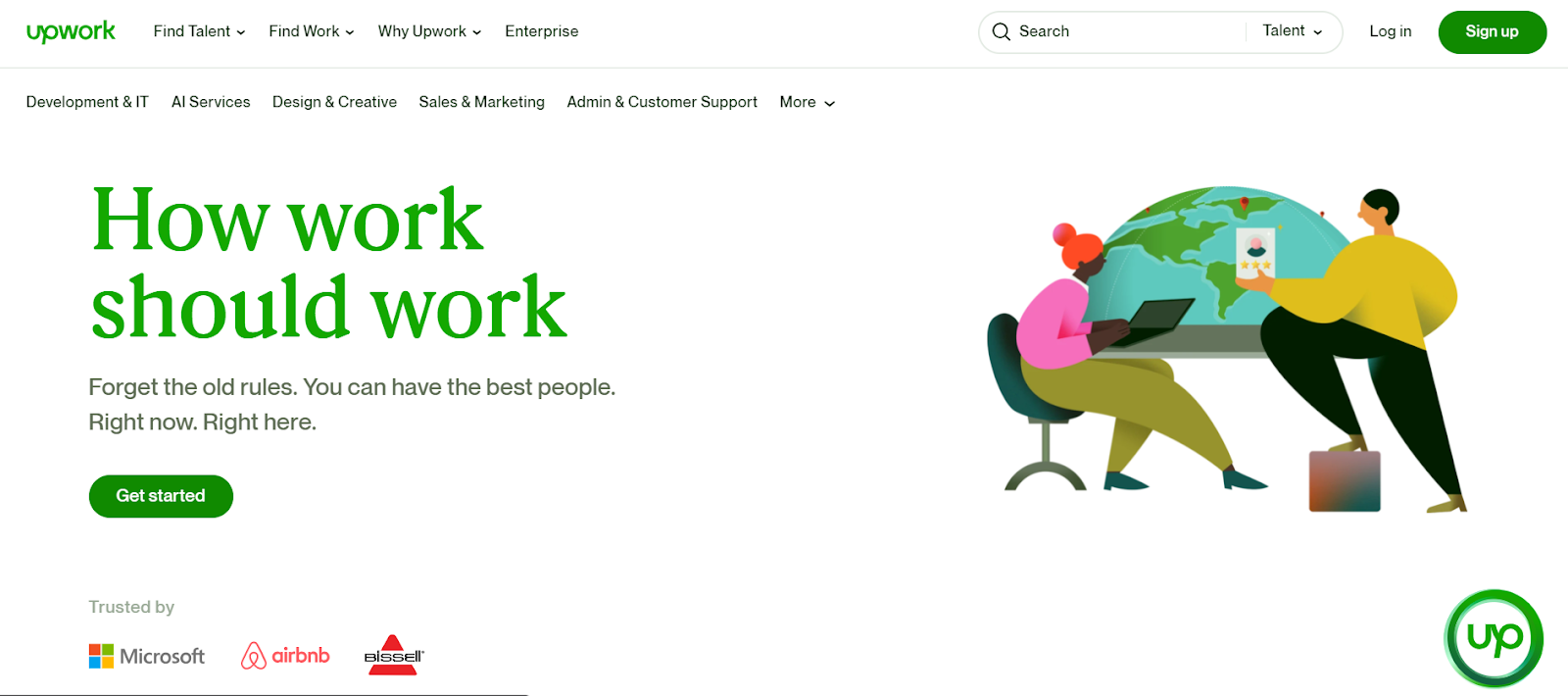Screen dimensions: 1568x696
Task: Click the Upwork logo in header
Action: (x=71, y=31)
